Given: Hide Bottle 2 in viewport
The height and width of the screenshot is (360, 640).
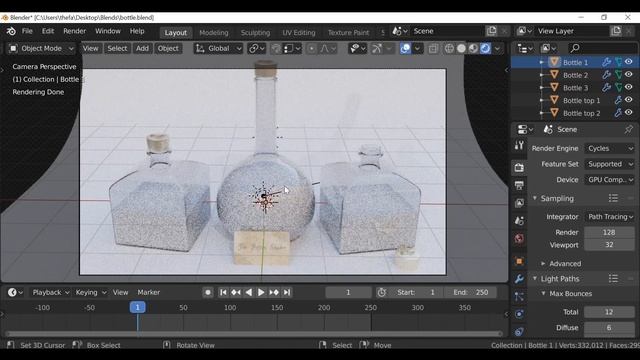Looking at the screenshot, I should tap(629, 74).
